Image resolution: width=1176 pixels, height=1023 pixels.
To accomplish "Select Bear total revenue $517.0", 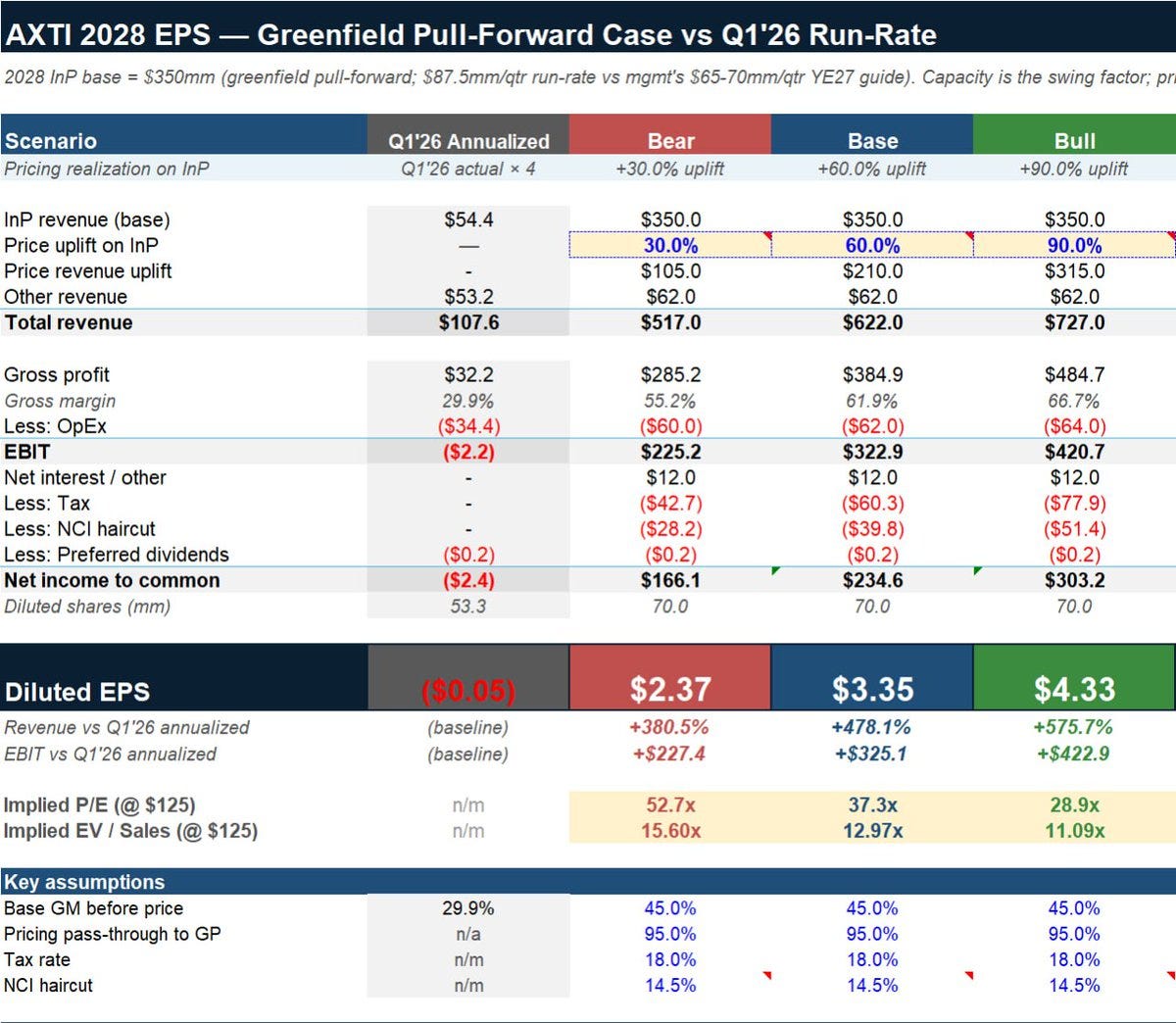I will click(x=670, y=322).
